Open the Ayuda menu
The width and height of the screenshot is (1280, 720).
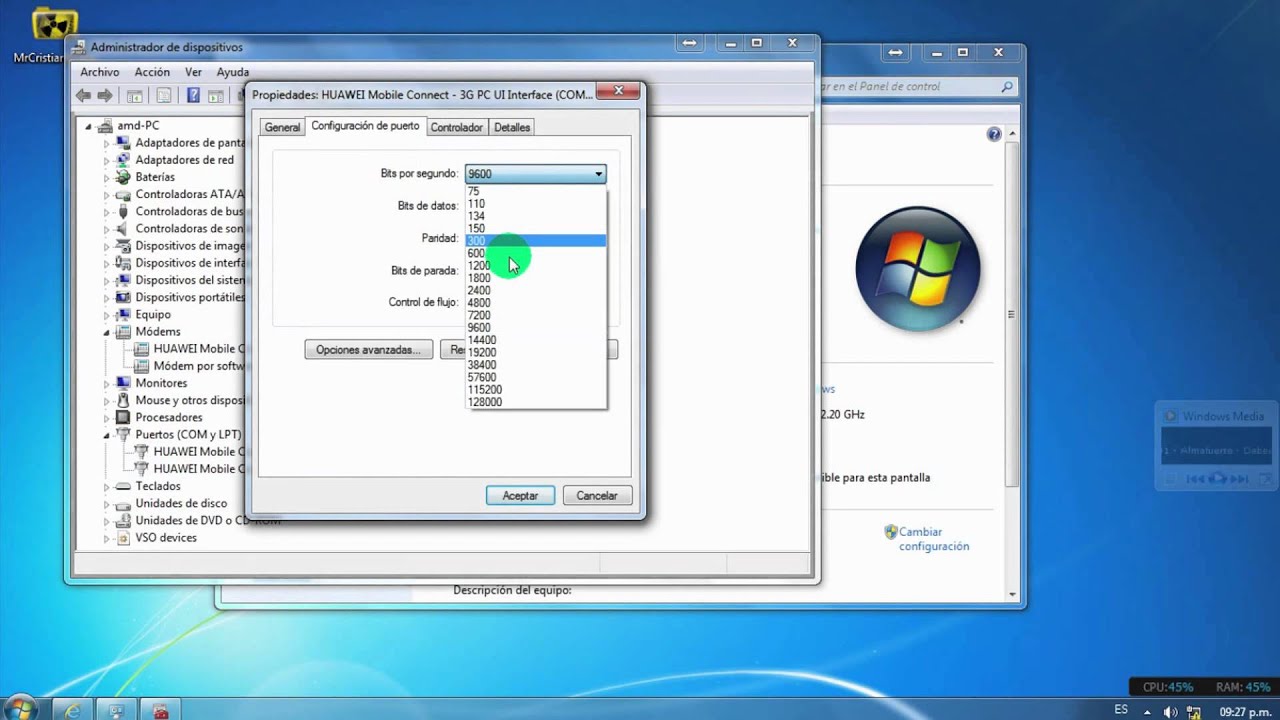pos(232,72)
